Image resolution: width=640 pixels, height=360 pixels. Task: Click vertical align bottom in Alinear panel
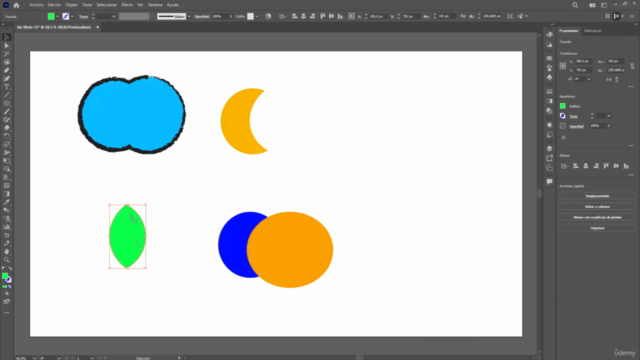626,166
